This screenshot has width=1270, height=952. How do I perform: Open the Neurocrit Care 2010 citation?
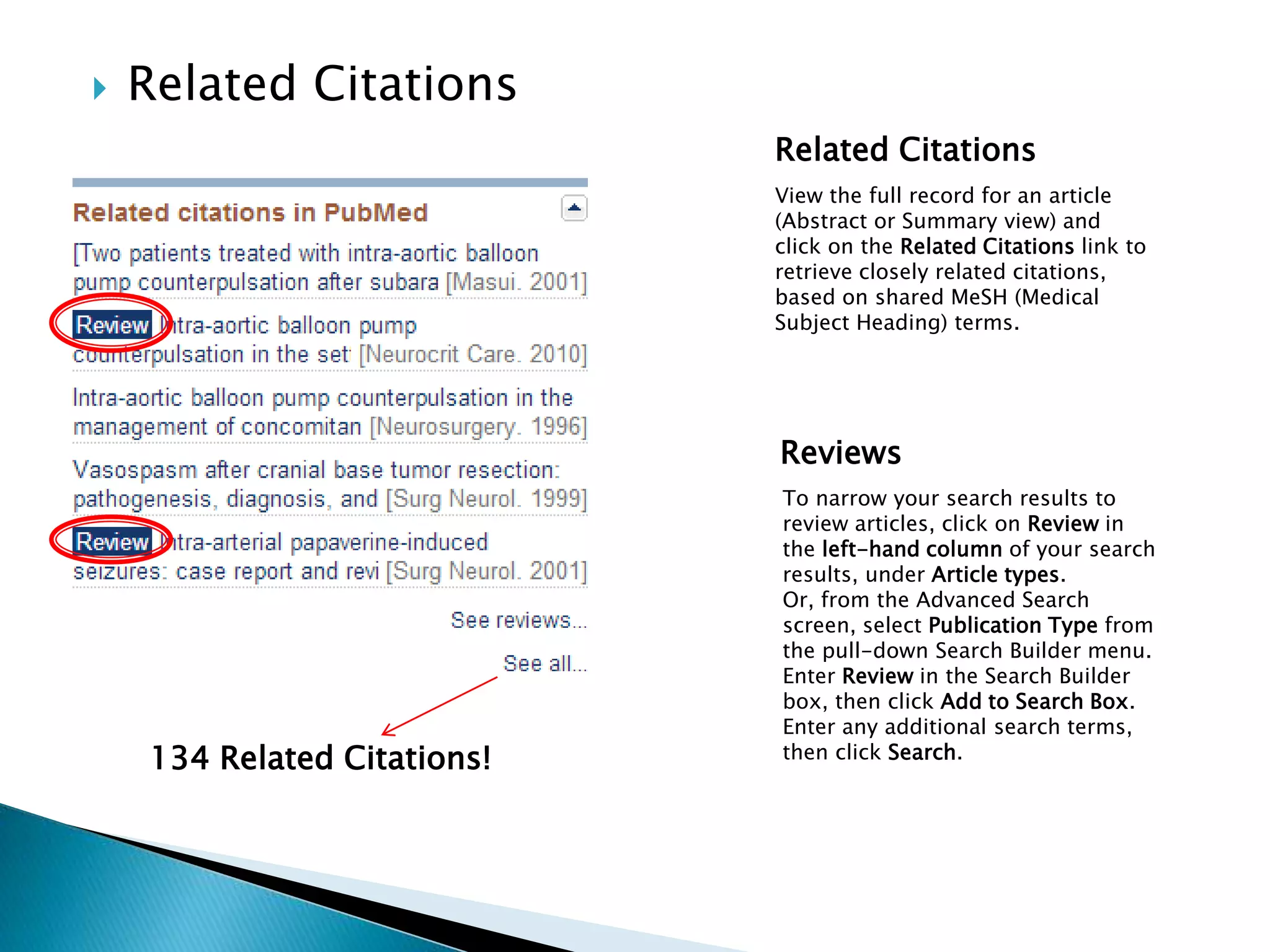[x=330, y=340]
